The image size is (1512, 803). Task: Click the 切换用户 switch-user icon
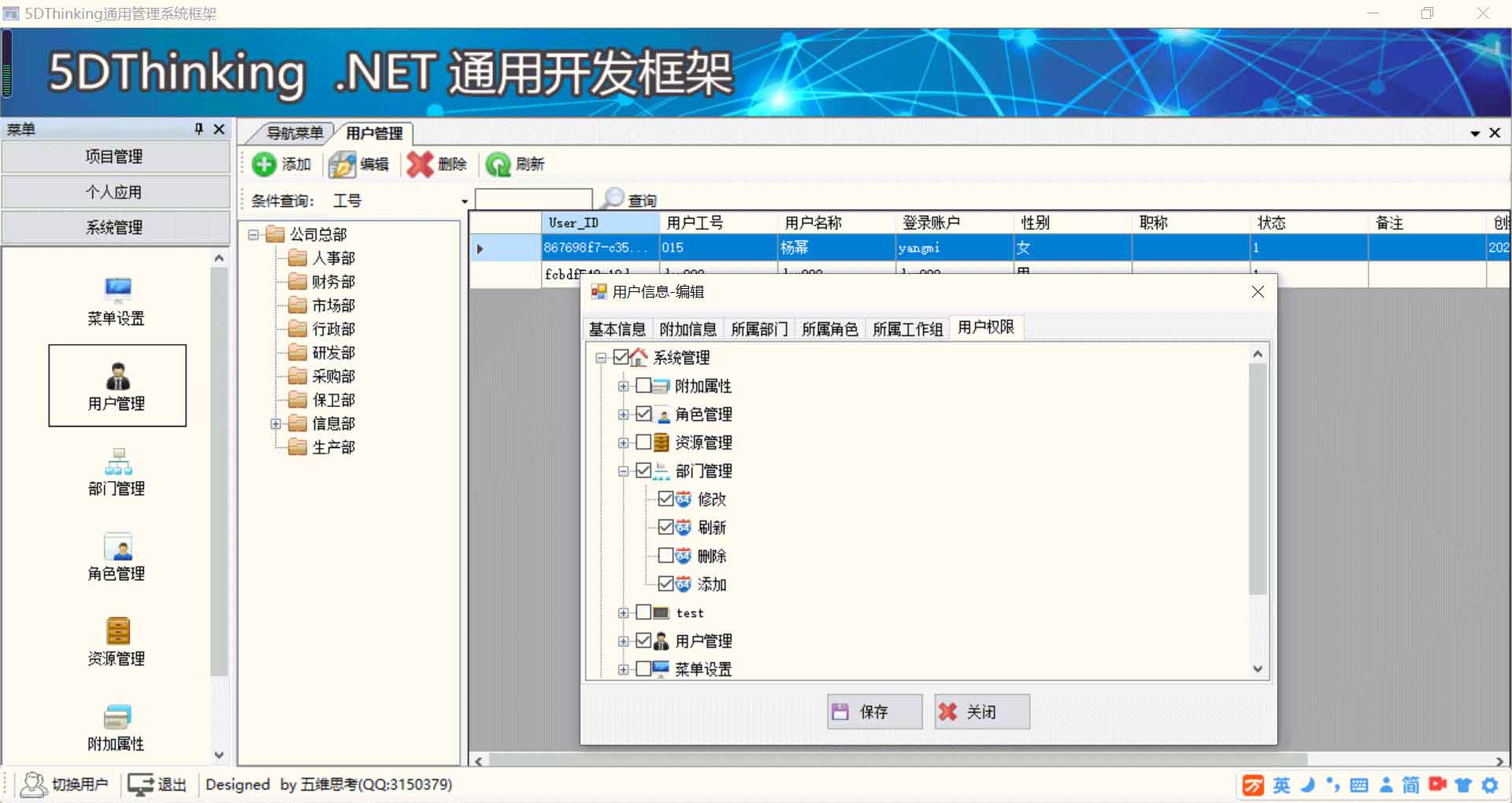click(34, 784)
